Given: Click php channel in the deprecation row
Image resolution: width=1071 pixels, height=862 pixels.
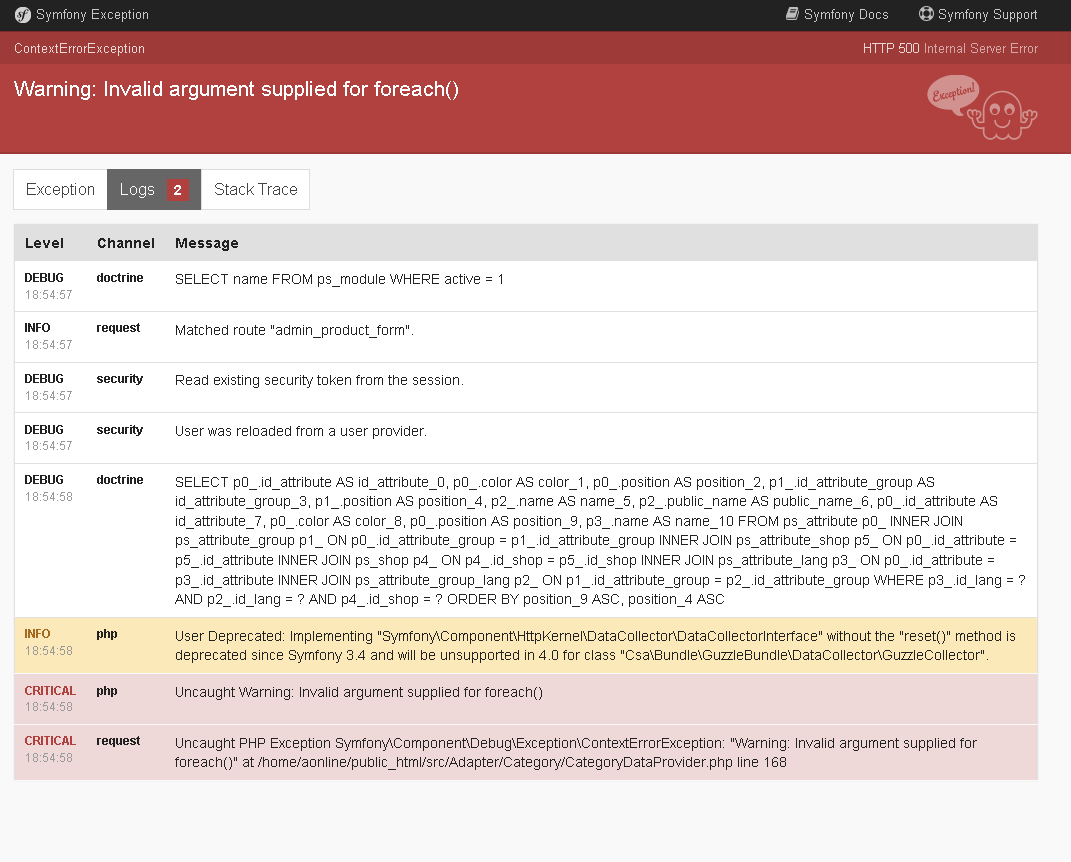Looking at the screenshot, I should (107, 635).
